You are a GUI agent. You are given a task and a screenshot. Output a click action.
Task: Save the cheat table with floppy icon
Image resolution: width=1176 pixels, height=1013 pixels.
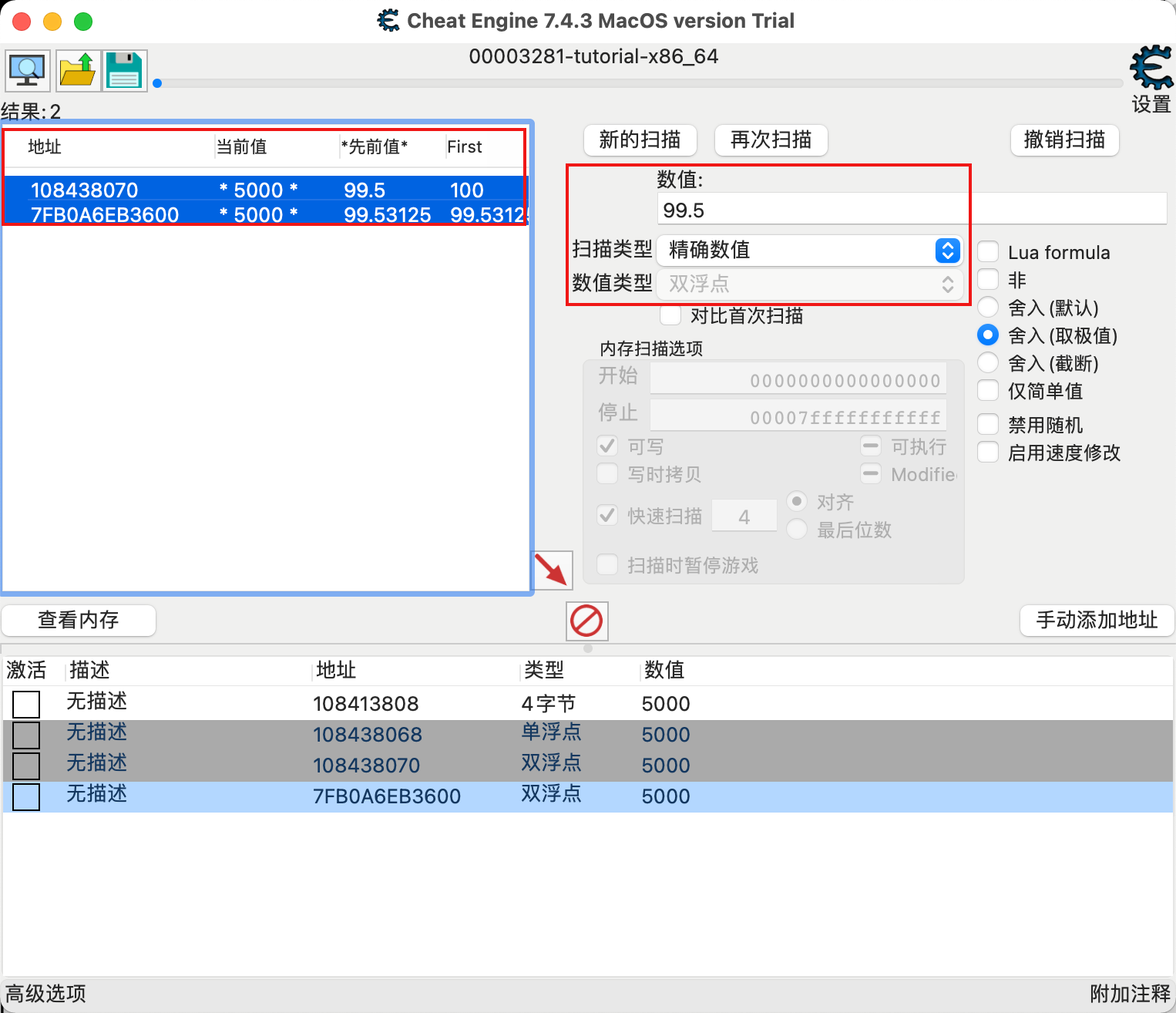[x=124, y=70]
